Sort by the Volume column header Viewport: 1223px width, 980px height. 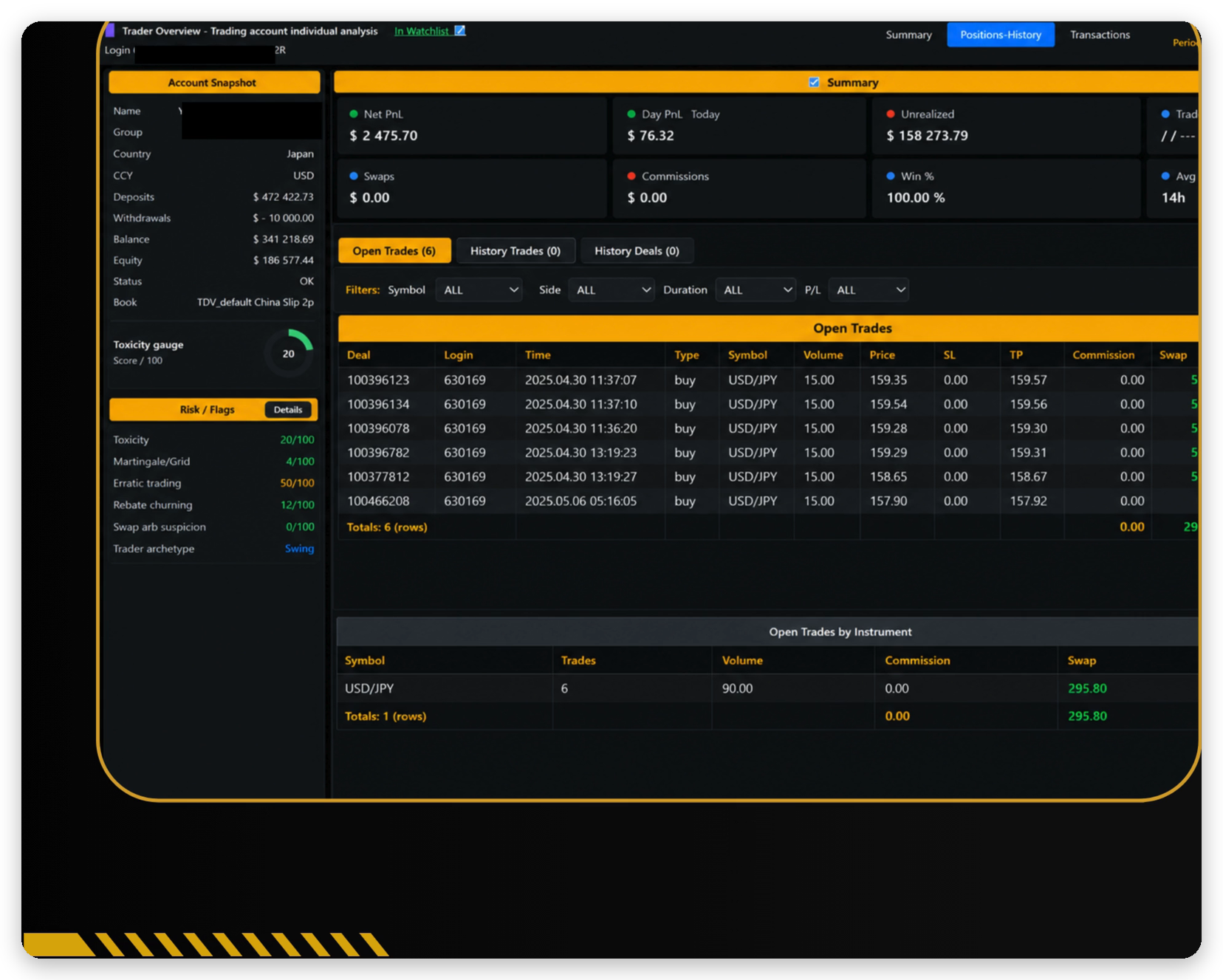point(823,355)
